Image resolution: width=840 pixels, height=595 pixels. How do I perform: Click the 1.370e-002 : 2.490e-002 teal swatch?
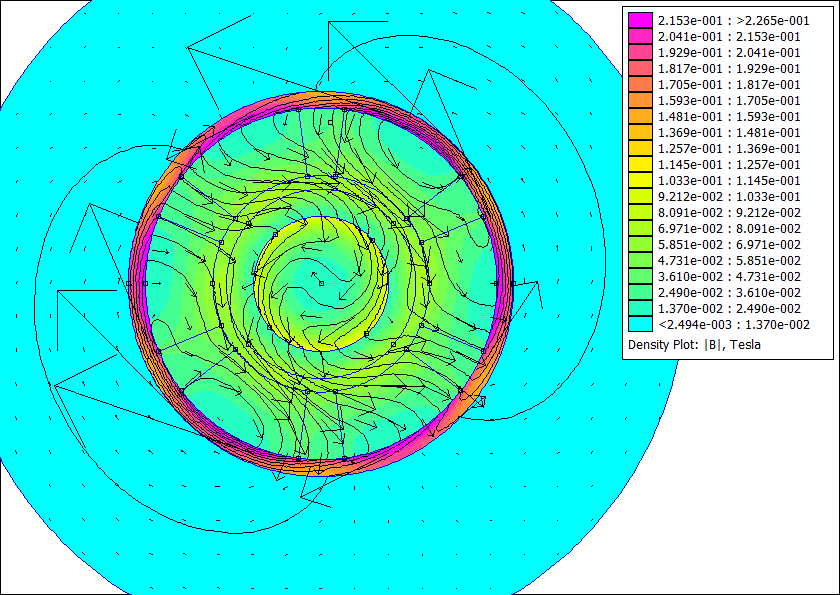pos(640,308)
